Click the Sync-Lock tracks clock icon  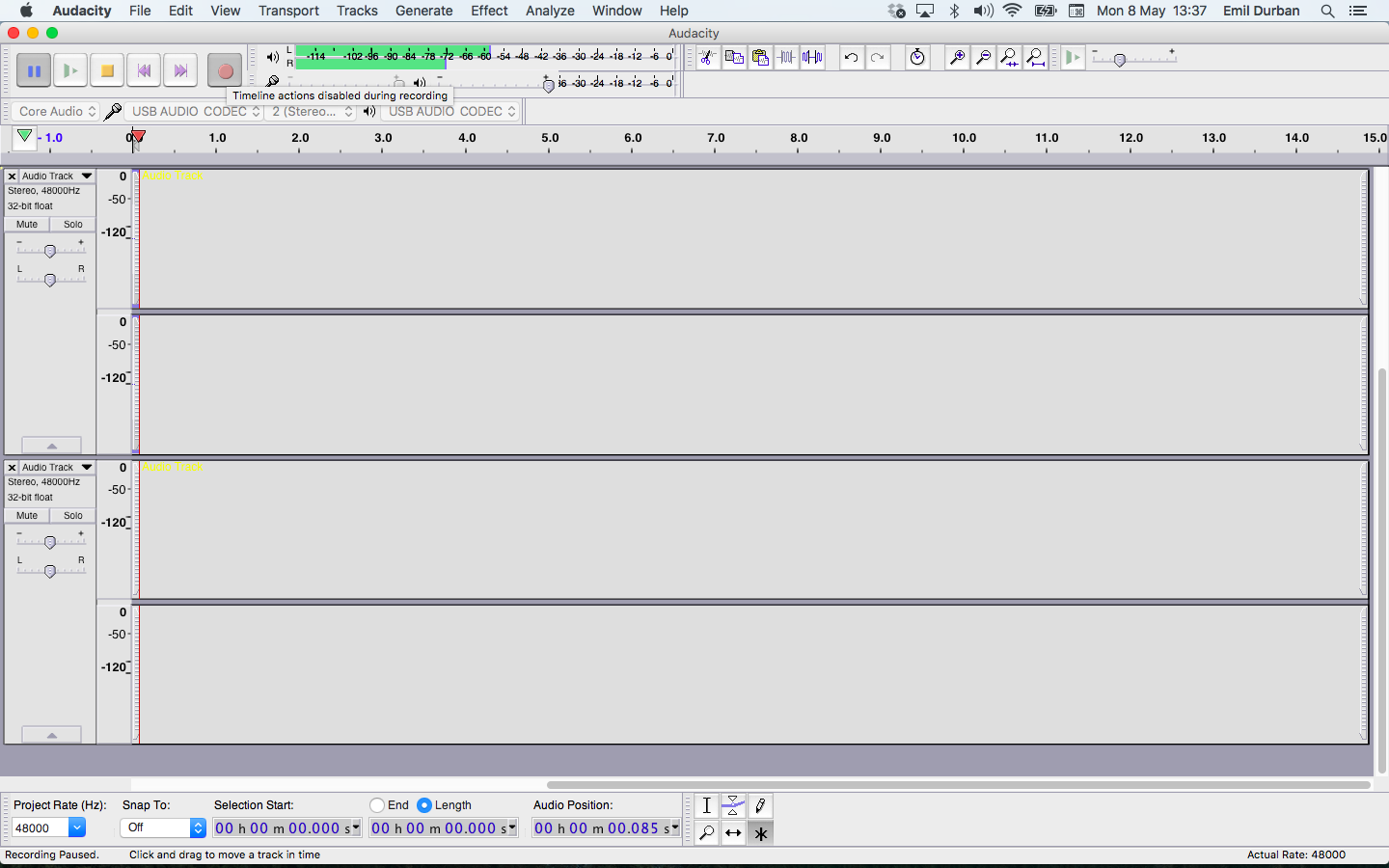[917, 57]
